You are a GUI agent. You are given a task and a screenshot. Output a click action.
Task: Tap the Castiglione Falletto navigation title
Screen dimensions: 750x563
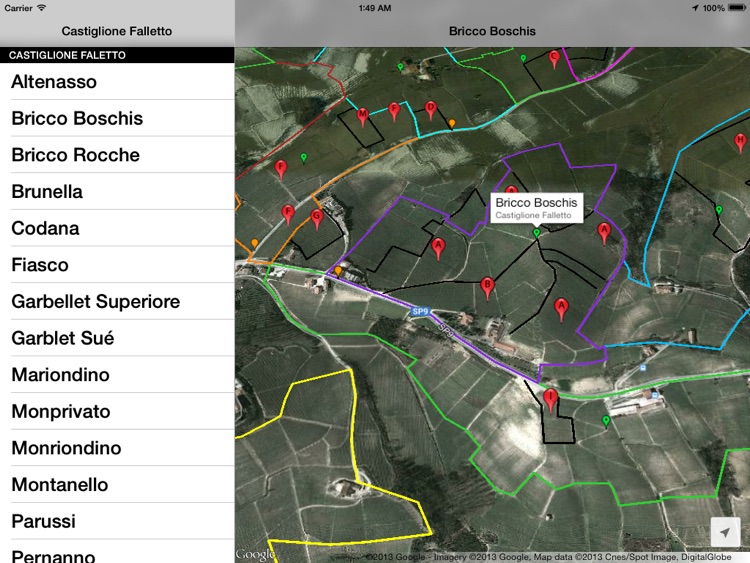point(117,31)
